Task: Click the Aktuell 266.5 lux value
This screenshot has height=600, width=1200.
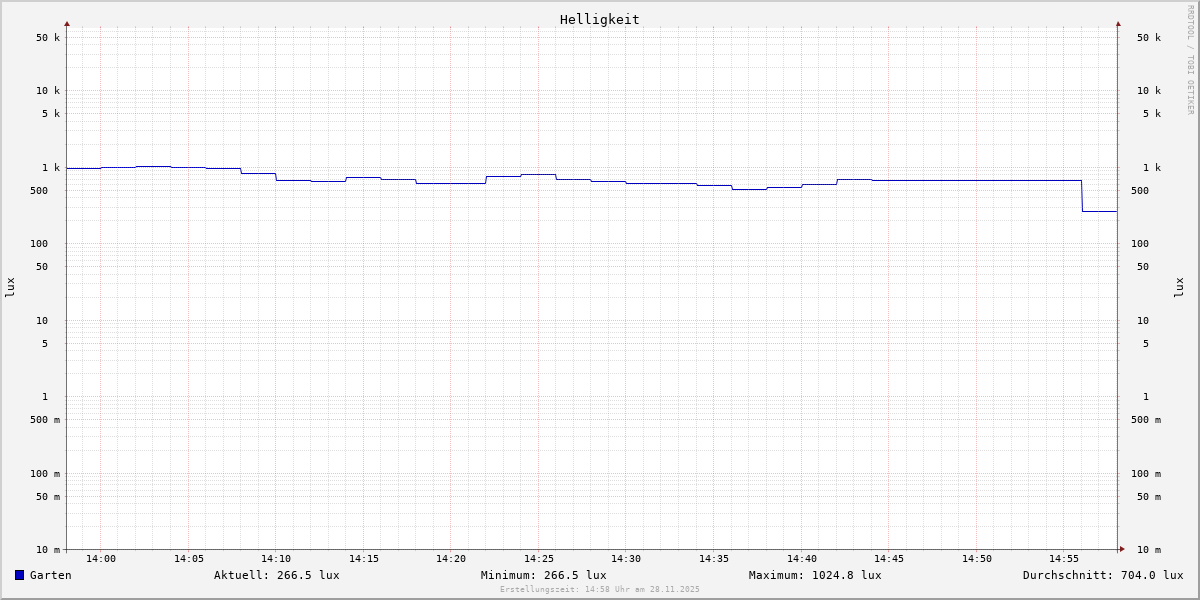Action: tap(276, 575)
